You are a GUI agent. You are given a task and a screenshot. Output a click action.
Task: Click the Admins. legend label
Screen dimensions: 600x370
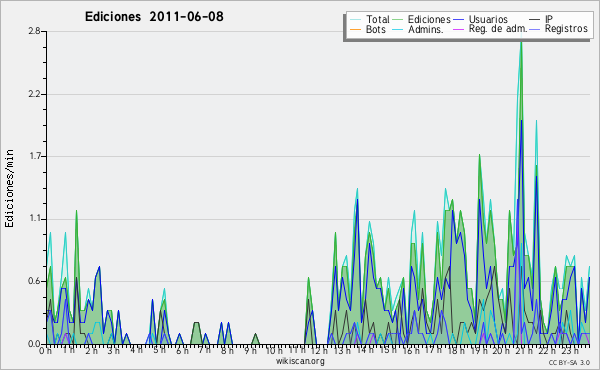pyautogui.click(x=426, y=29)
